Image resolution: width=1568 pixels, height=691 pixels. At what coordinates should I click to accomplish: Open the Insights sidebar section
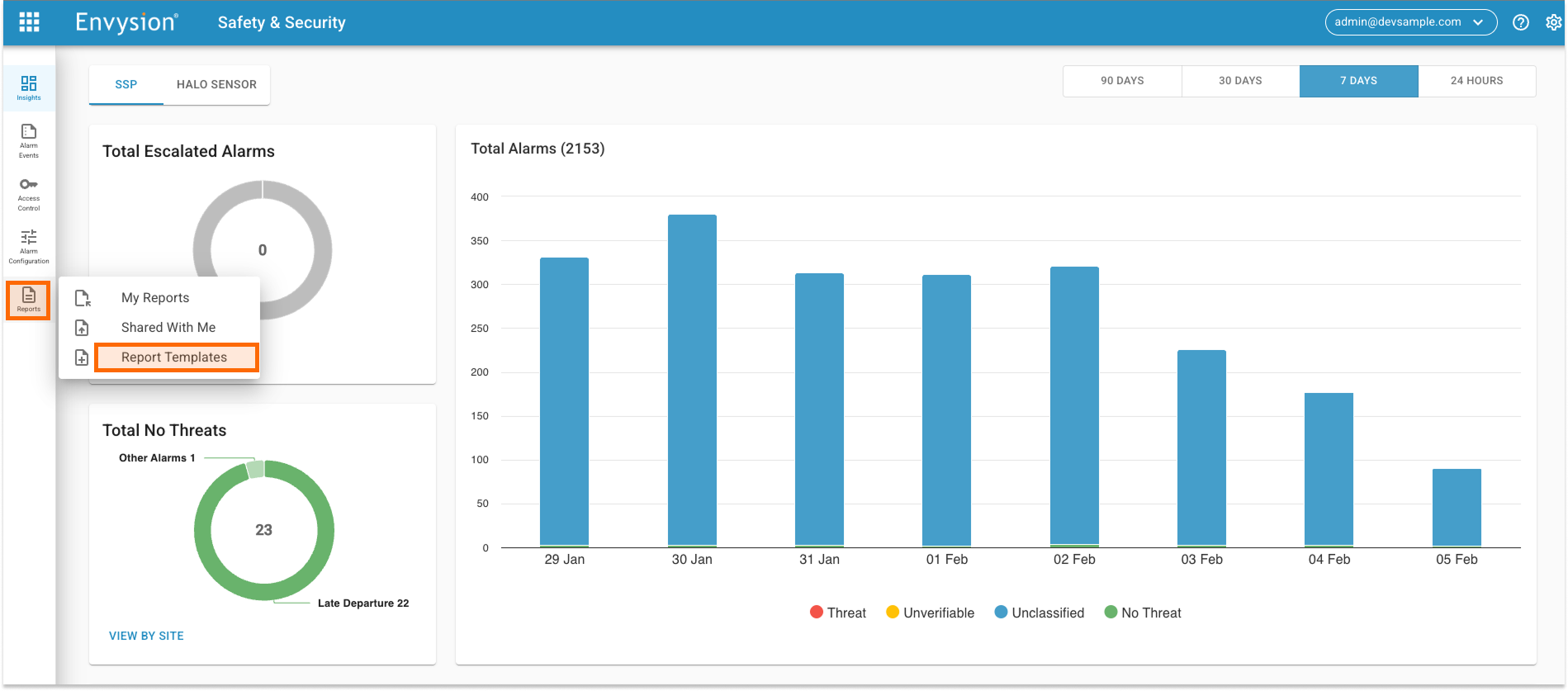[29, 88]
